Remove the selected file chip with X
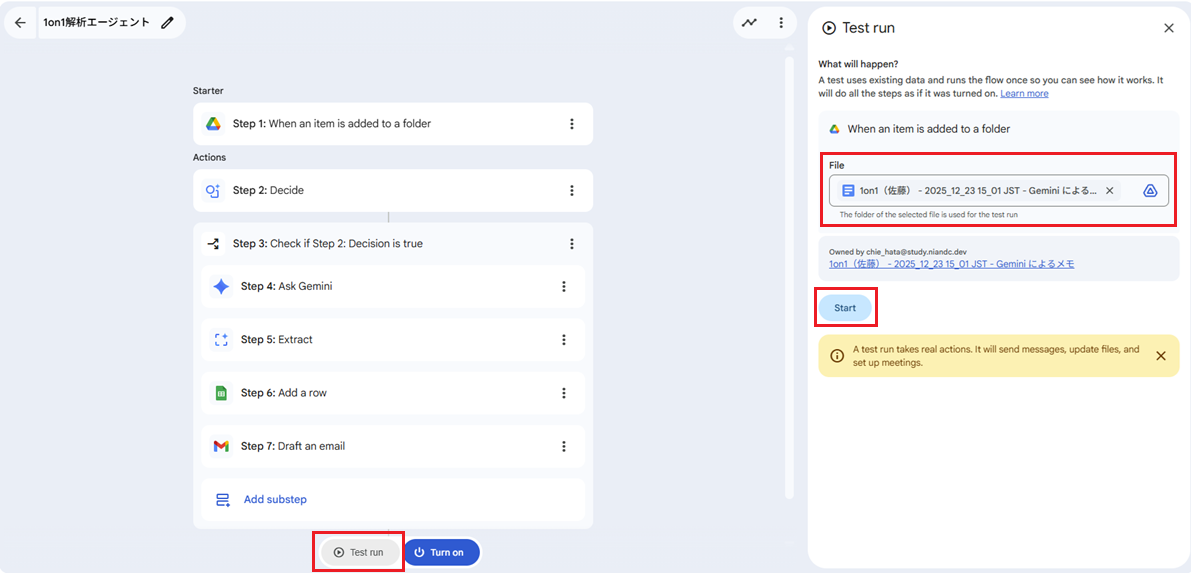Viewport: 1191px width, 573px height. pos(1109,191)
